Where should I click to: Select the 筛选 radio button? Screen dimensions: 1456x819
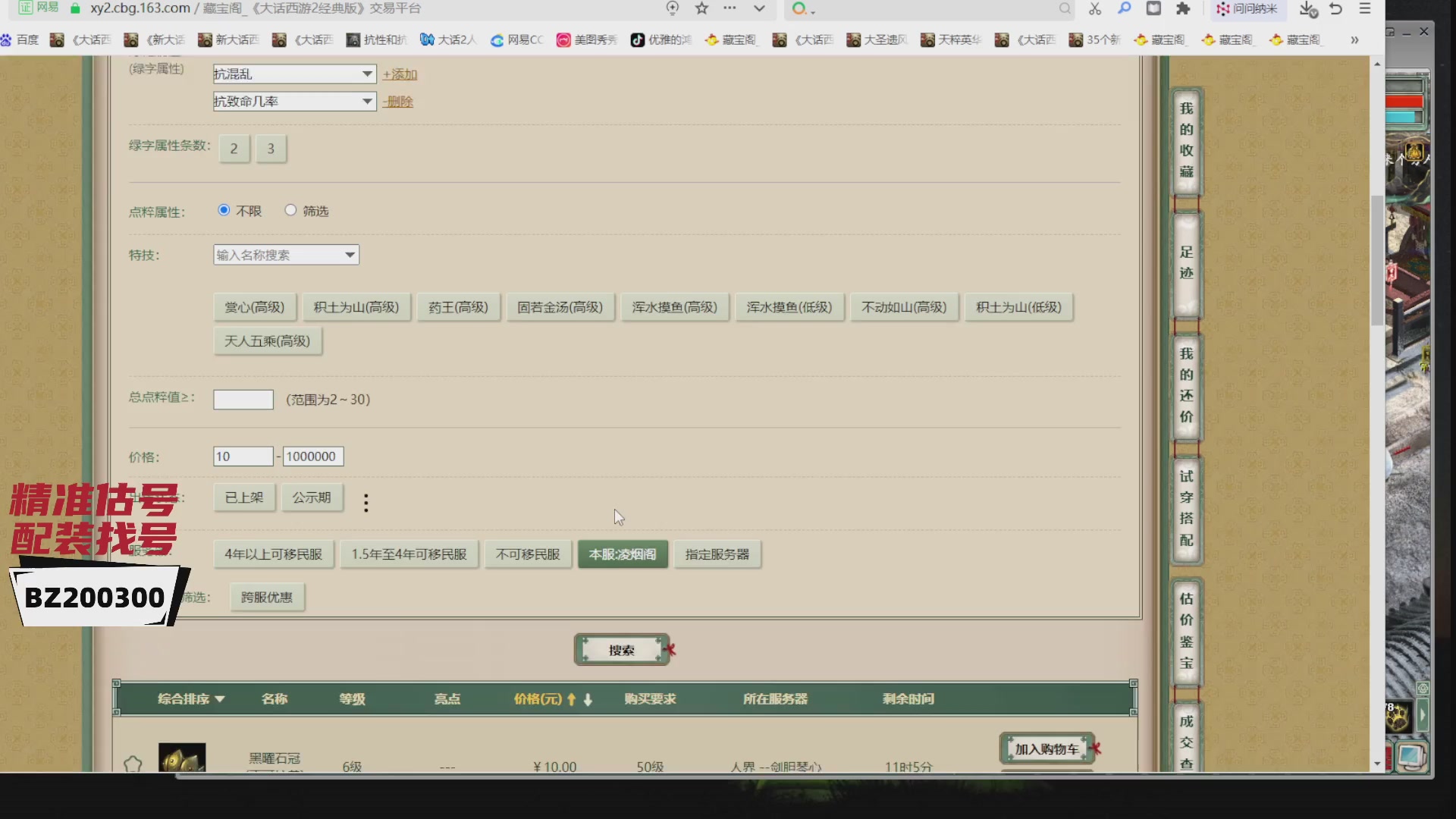(290, 210)
